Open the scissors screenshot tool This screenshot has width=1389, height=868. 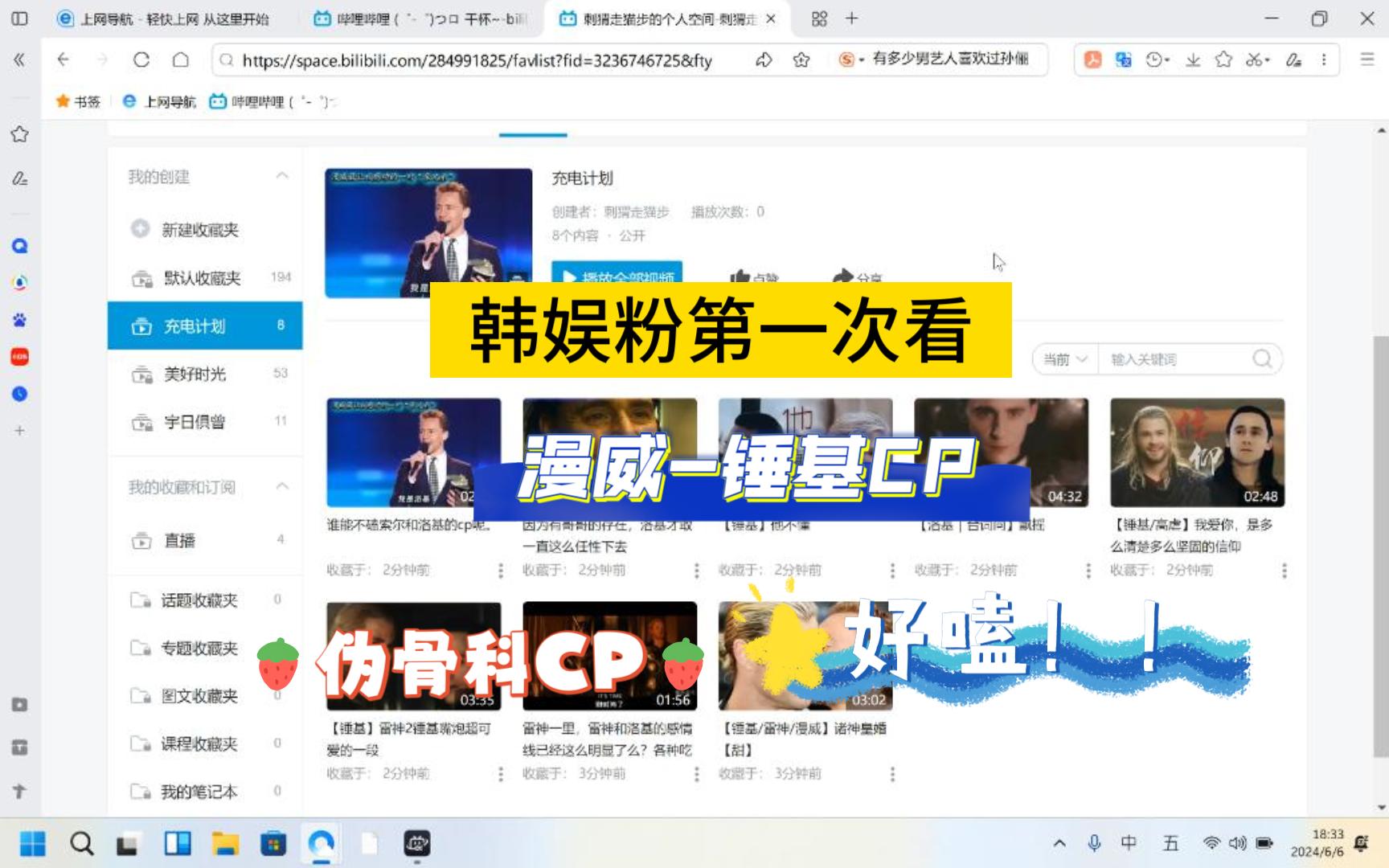click(x=1254, y=59)
